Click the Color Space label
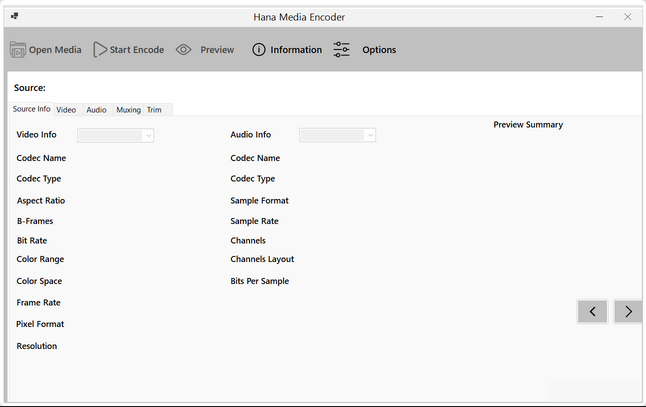This screenshot has height=407, width=646. (39, 281)
